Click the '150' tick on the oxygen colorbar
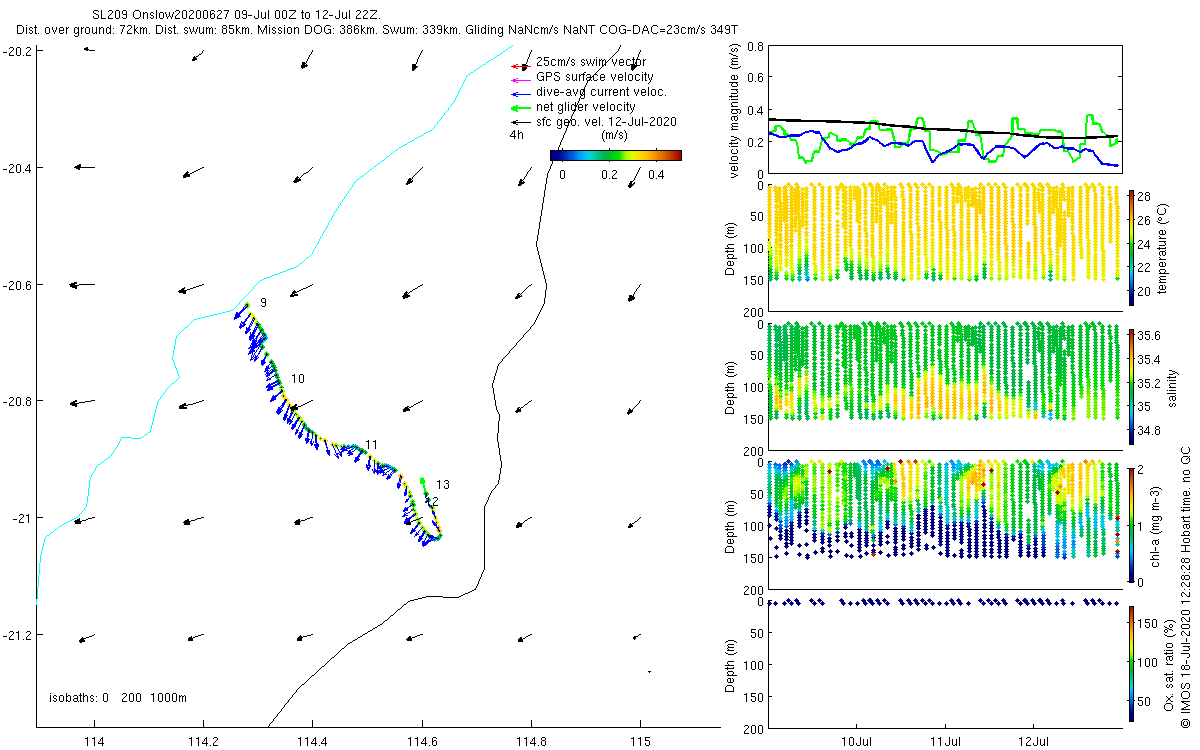This screenshot has width=1200, height=750. pyautogui.click(x=1148, y=622)
